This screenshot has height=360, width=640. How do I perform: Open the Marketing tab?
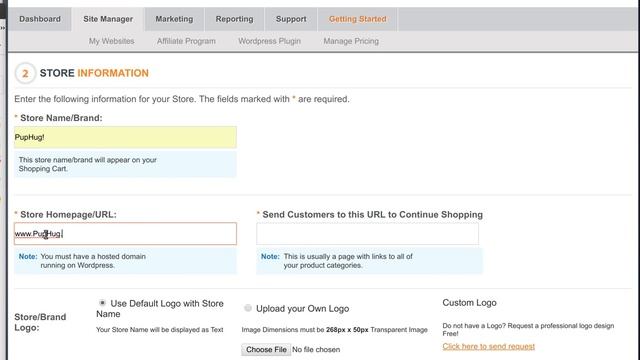tap(174, 19)
